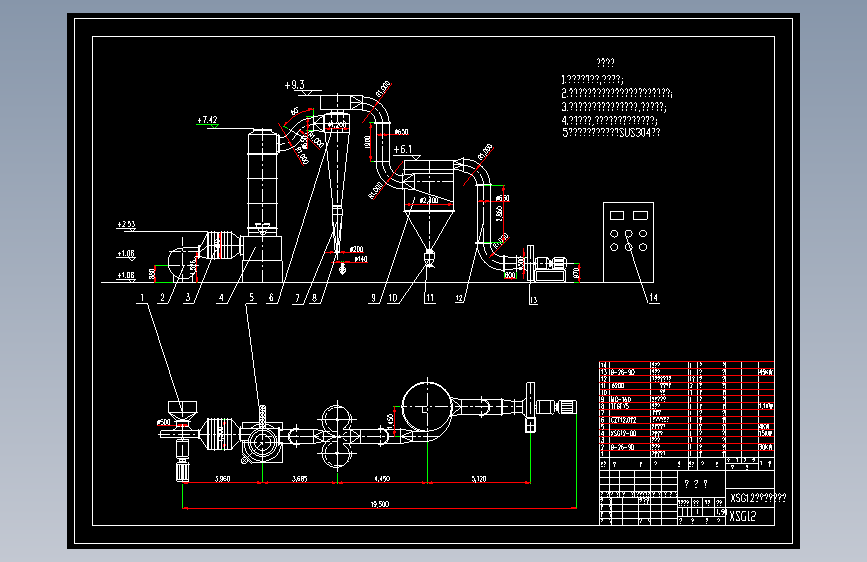Click the 1,450 dimension in plan view
The height and width of the screenshot is (562, 867).
point(391,420)
